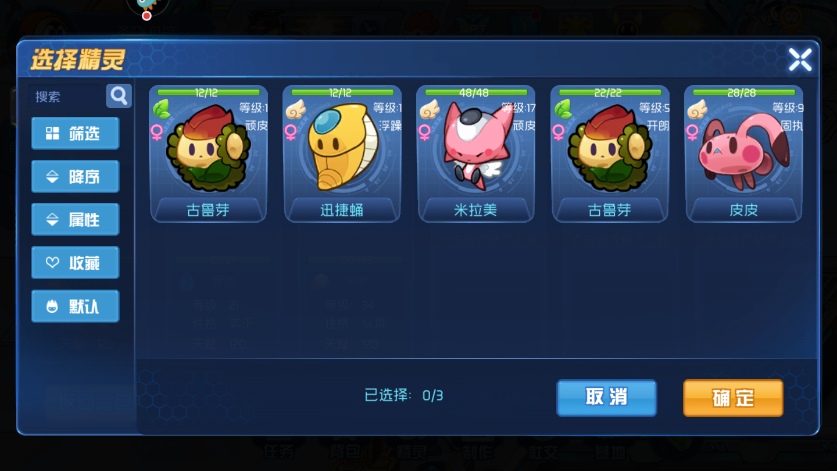Select the level 5 古雷芽 sprite card
This screenshot has width=837, height=471.
pos(610,154)
